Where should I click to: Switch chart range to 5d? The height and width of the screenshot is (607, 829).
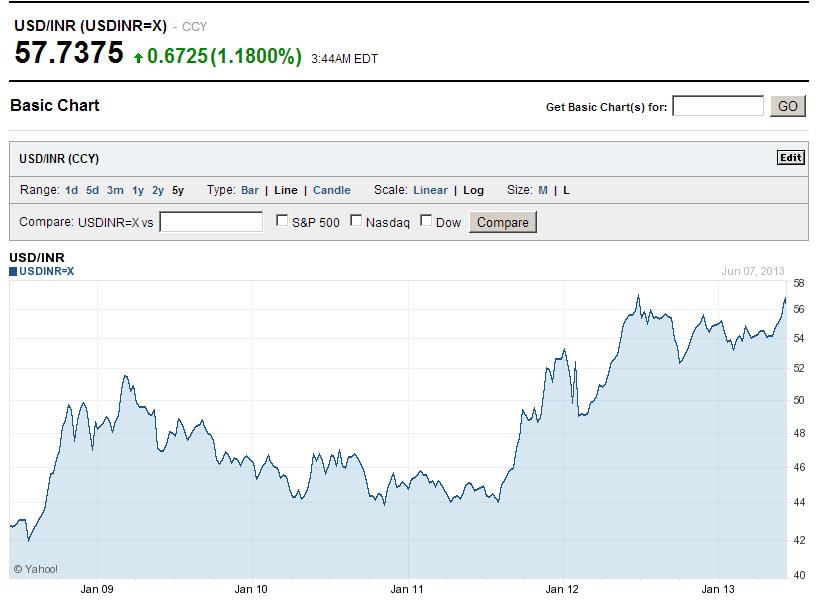point(92,190)
